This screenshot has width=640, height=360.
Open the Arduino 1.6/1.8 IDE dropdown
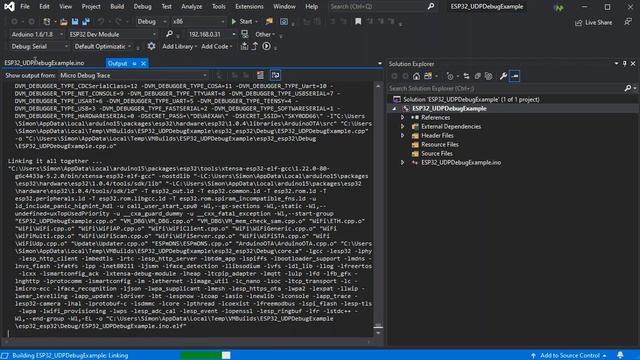pos(37,34)
